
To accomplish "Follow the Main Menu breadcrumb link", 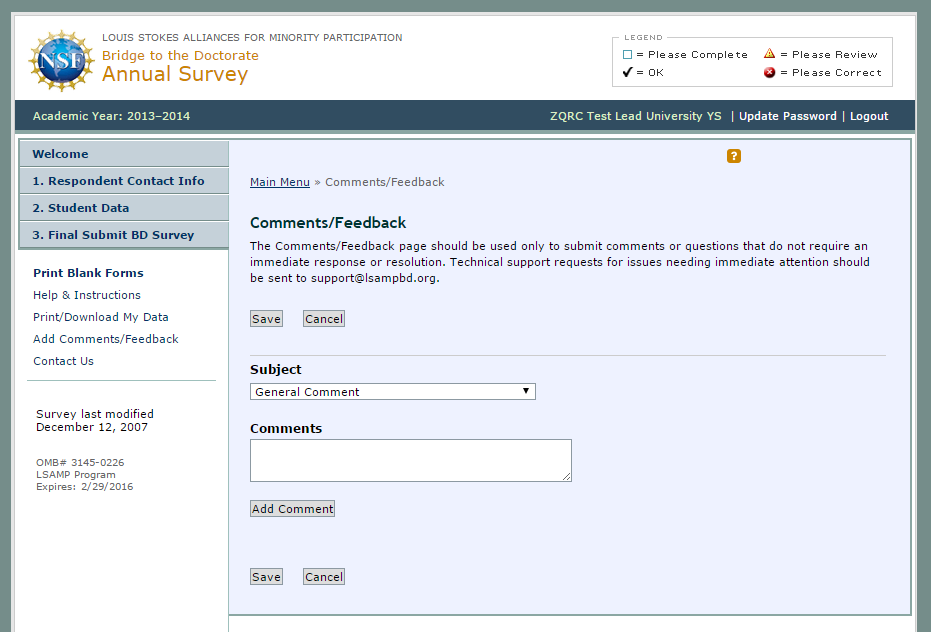I will (x=280, y=182).
